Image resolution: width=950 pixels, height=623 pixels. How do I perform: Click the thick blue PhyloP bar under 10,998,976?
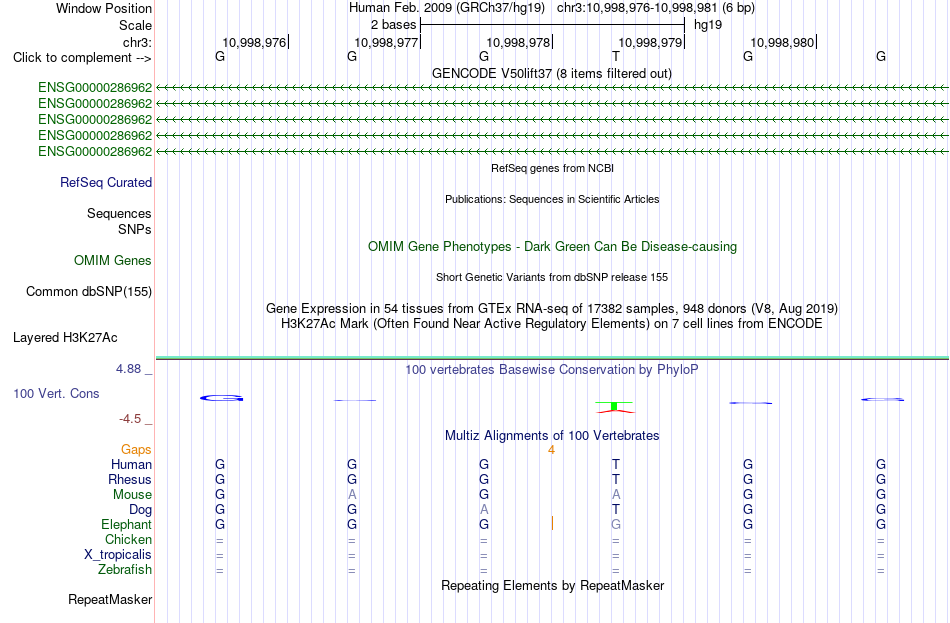click(x=222, y=398)
